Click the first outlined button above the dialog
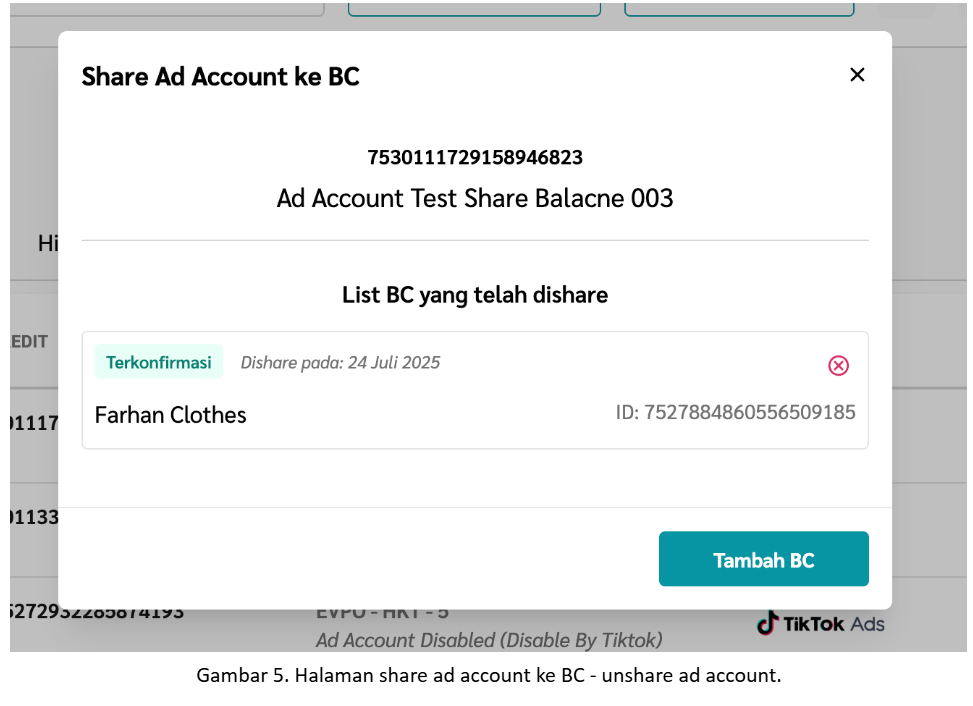The height and width of the screenshot is (706, 973). (x=474, y=9)
